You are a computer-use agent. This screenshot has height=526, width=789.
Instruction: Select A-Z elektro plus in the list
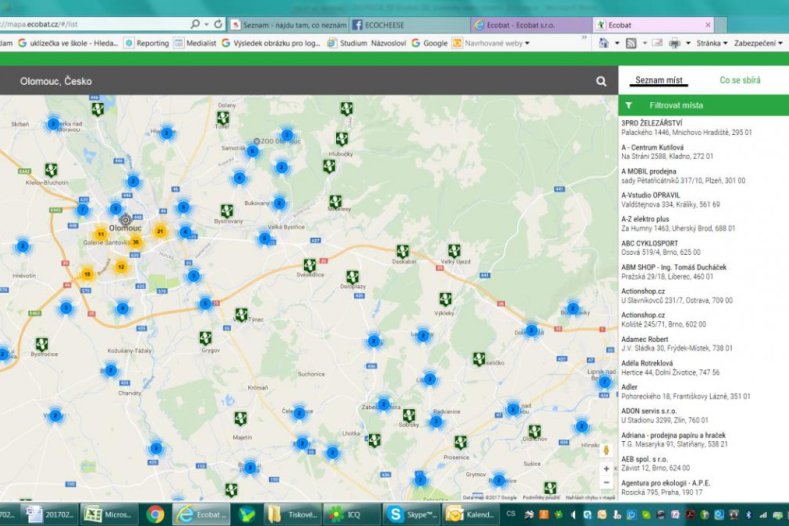[703, 223]
